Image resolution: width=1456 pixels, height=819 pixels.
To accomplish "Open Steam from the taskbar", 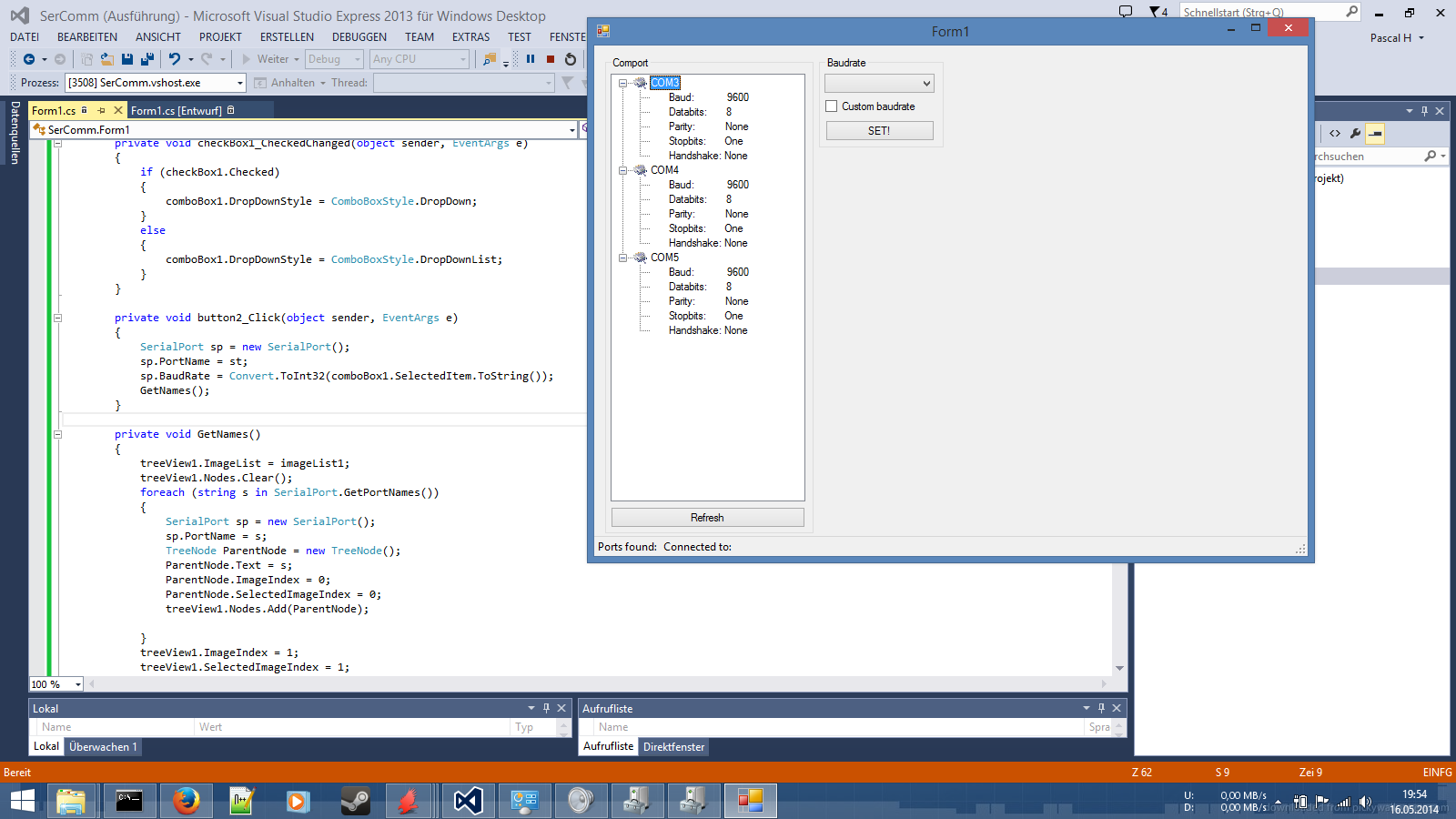I will (x=356, y=801).
